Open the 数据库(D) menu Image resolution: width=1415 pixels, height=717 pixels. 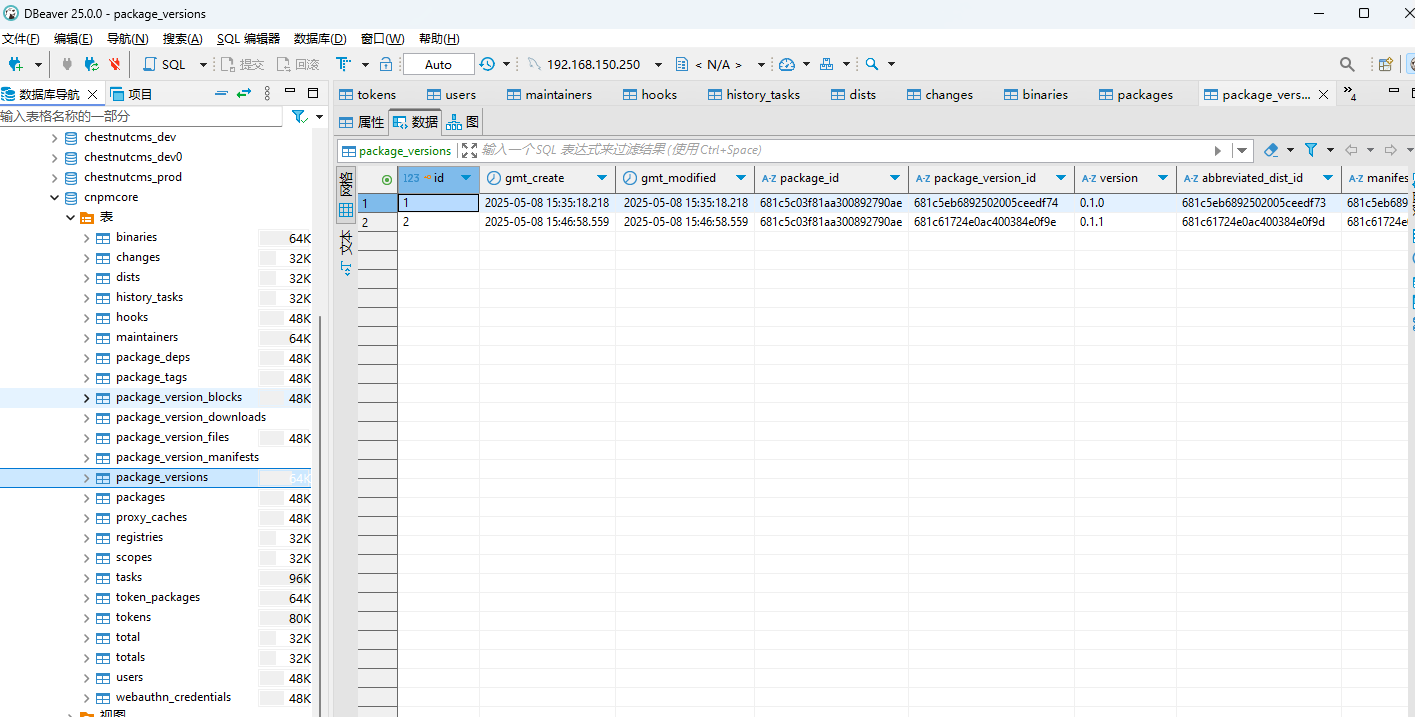pyautogui.click(x=319, y=39)
